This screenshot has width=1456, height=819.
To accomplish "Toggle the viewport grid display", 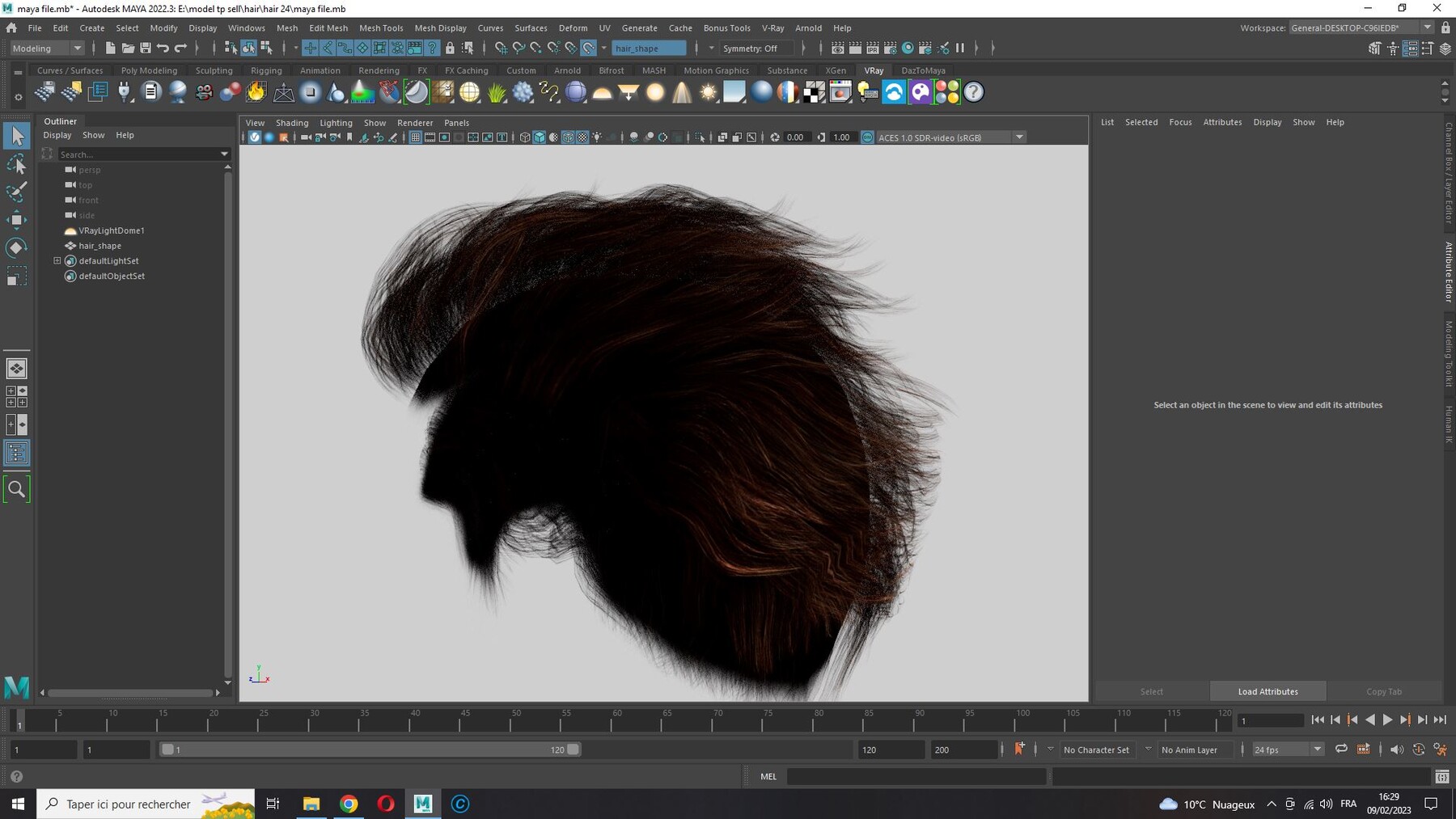I will pyautogui.click(x=415, y=137).
